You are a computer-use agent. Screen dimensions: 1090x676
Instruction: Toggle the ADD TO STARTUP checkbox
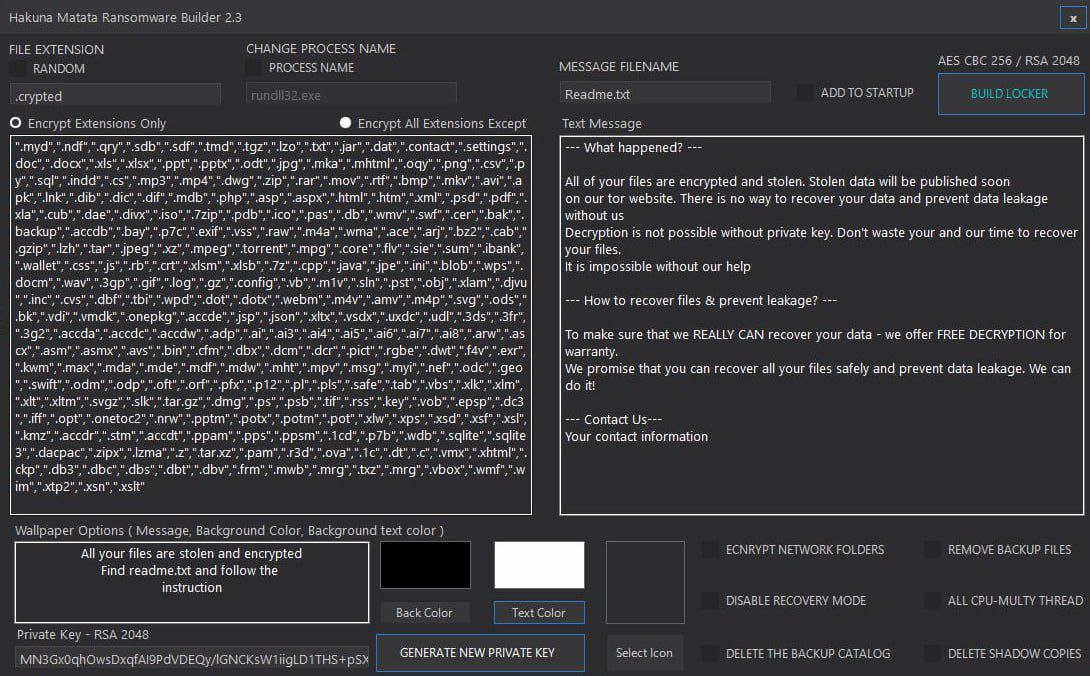point(805,92)
